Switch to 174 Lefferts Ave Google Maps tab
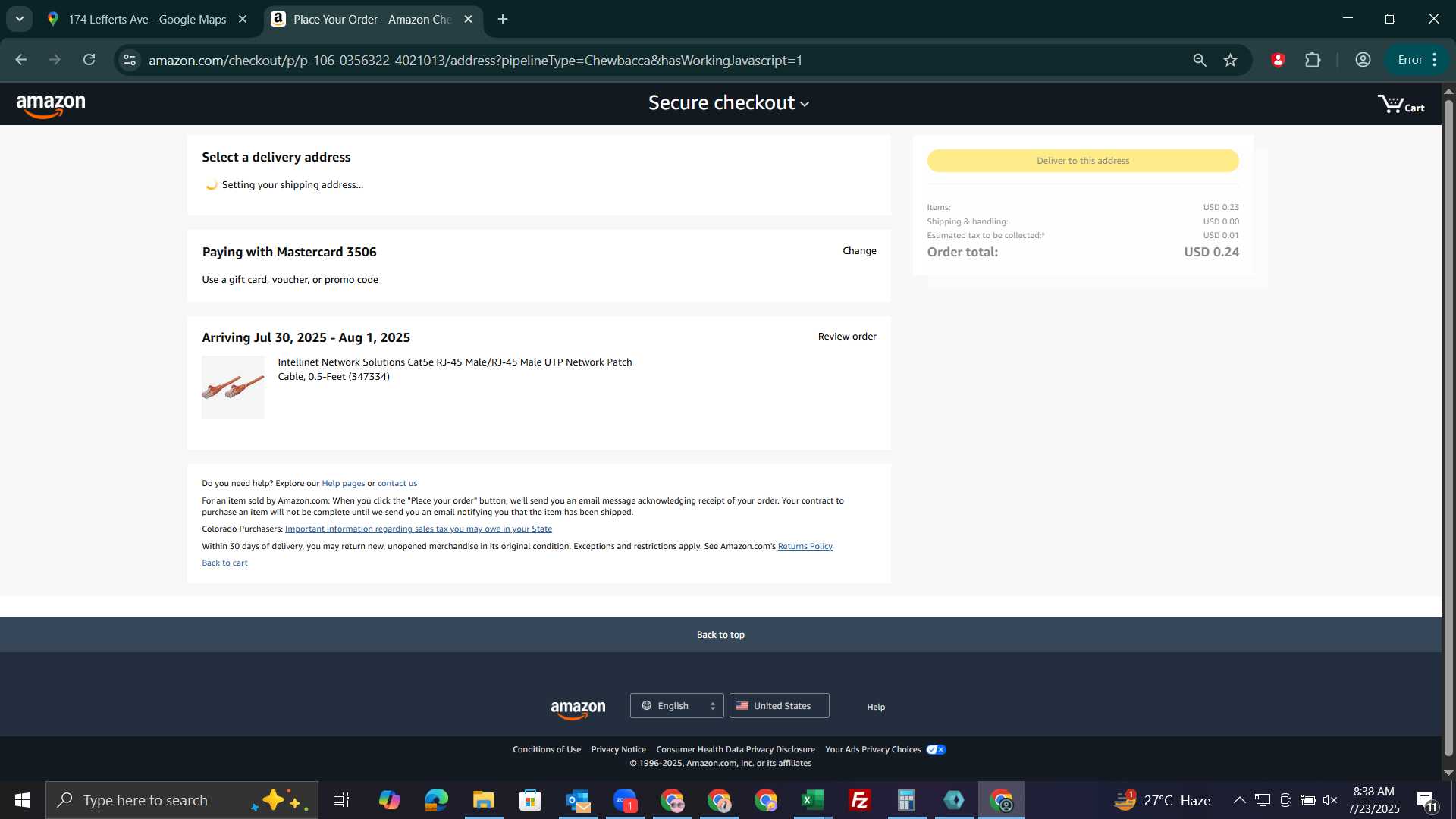This screenshot has width=1456, height=819. click(147, 20)
